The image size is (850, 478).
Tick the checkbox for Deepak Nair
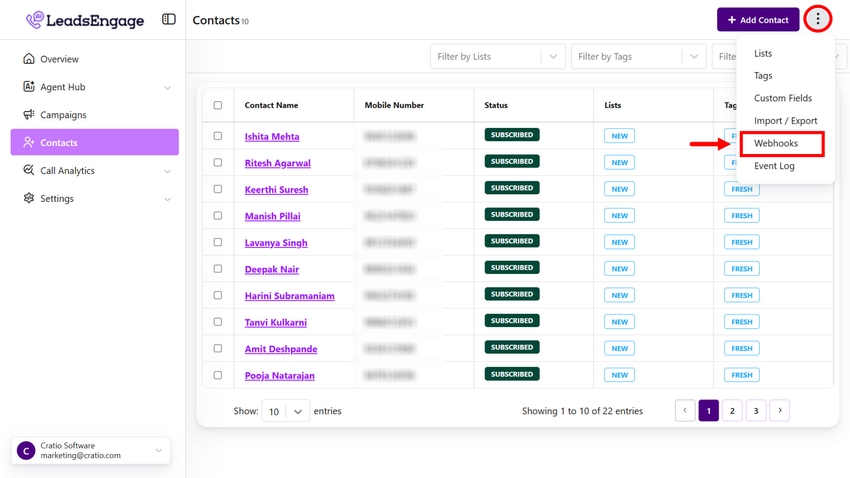(218, 269)
